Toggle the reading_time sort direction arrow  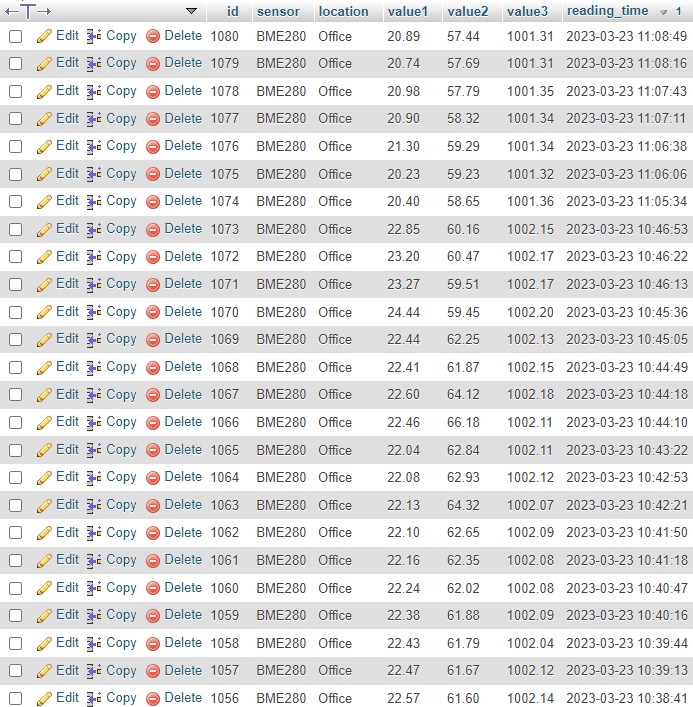pyautogui.click(x=664, y=12)
